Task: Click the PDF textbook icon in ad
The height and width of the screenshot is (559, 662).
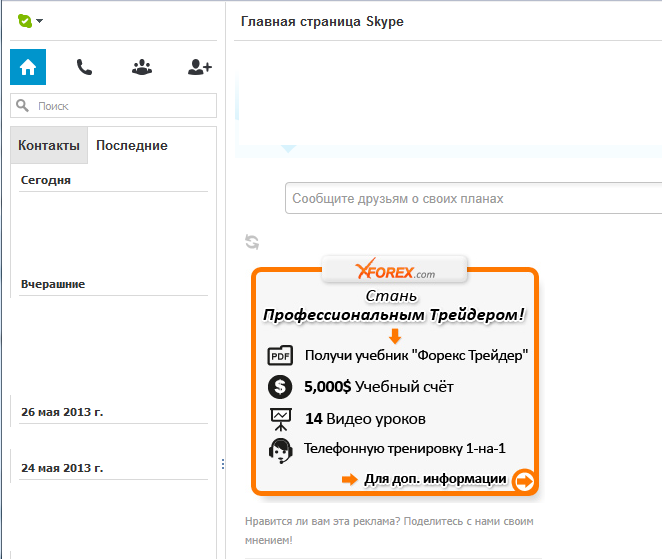Action: 280,355
